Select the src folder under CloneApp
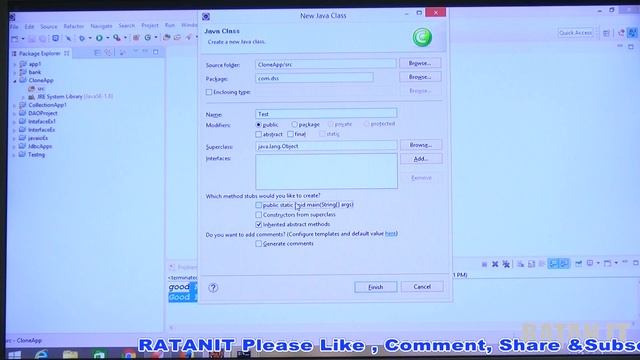The image size is (640, 360). pyautogui.click(x=37, y=89)
